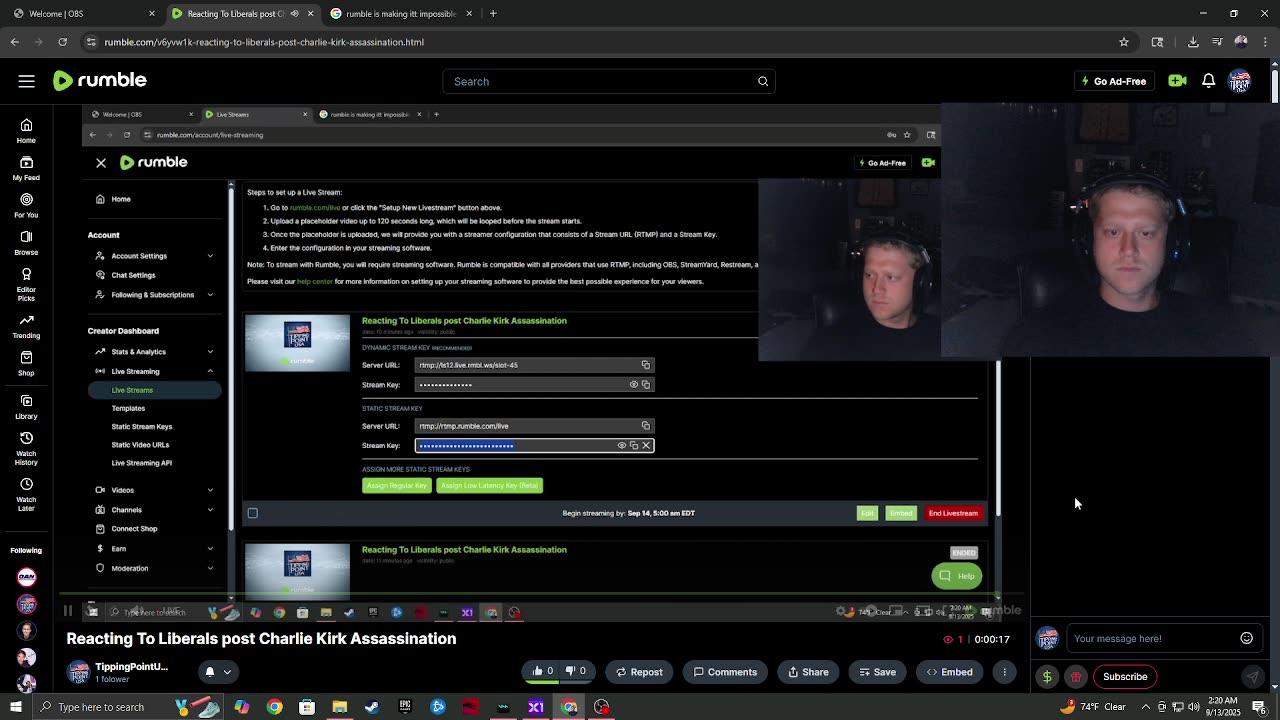Select Live Streaming API in the streamed video
Screen dimensions: 1280x720
(x=142, y=463)
